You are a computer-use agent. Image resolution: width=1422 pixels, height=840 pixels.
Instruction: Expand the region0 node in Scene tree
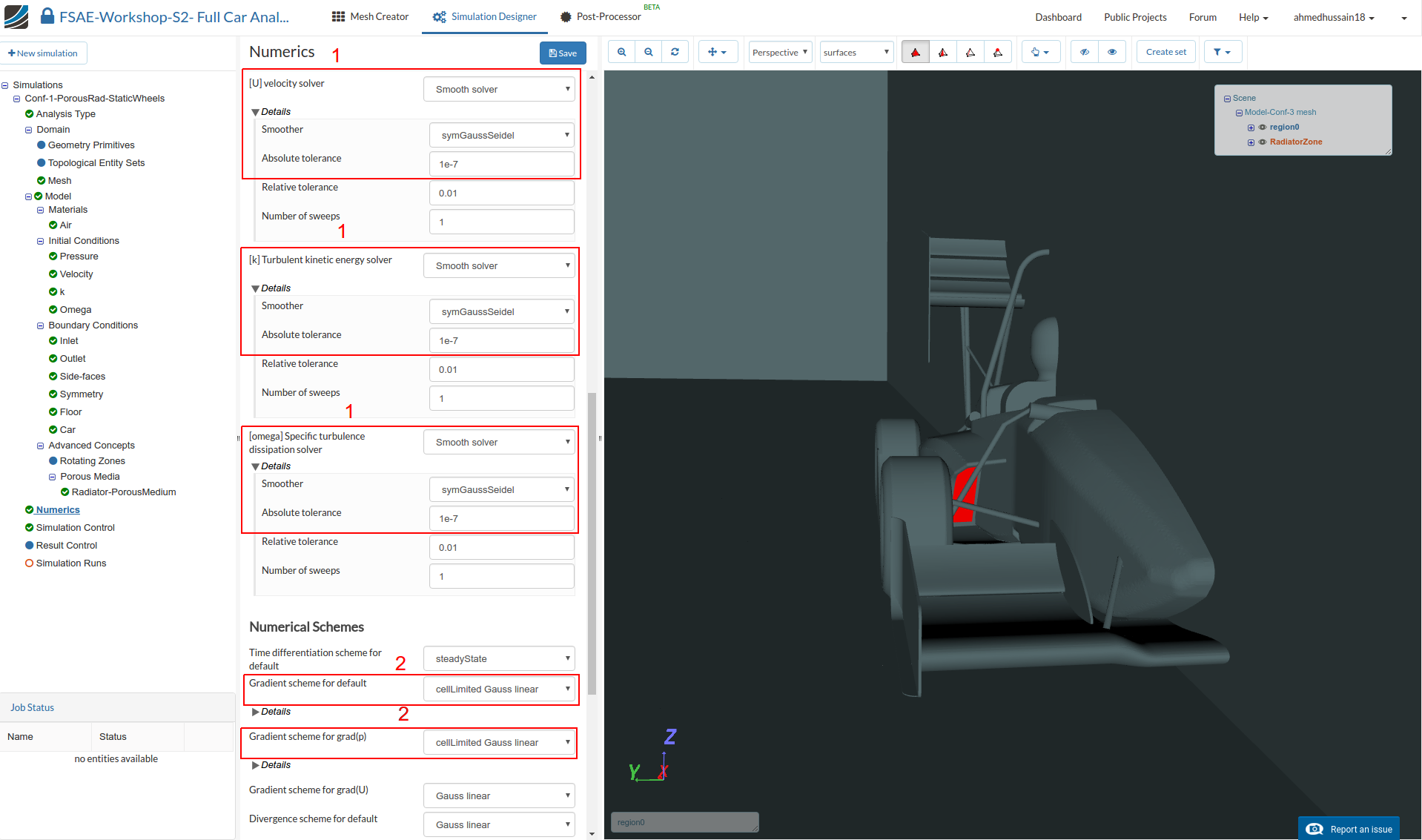pyautogui.click(x=1251, y=128)
